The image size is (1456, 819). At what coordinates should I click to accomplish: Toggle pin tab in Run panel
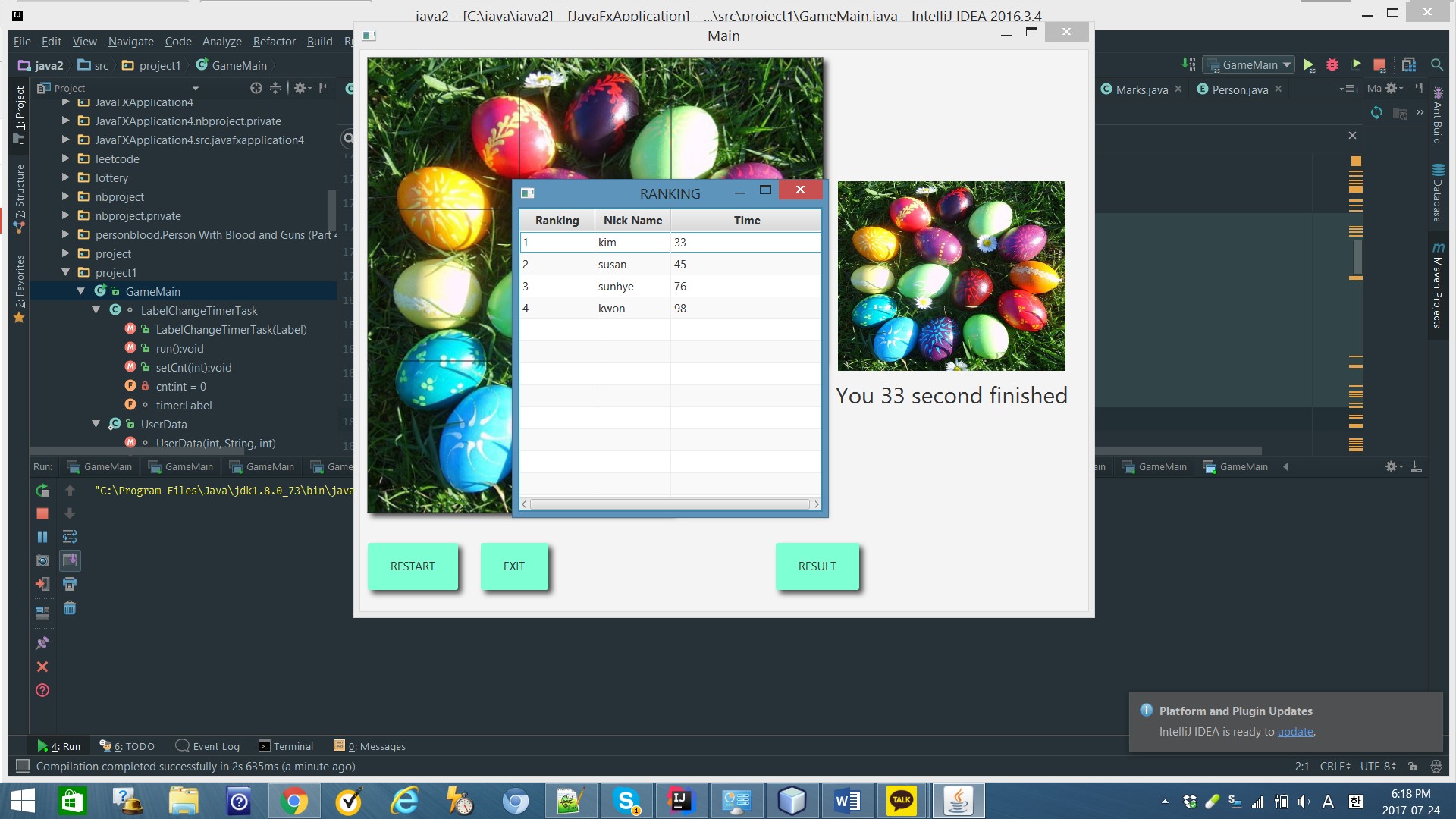click(42, 643)
